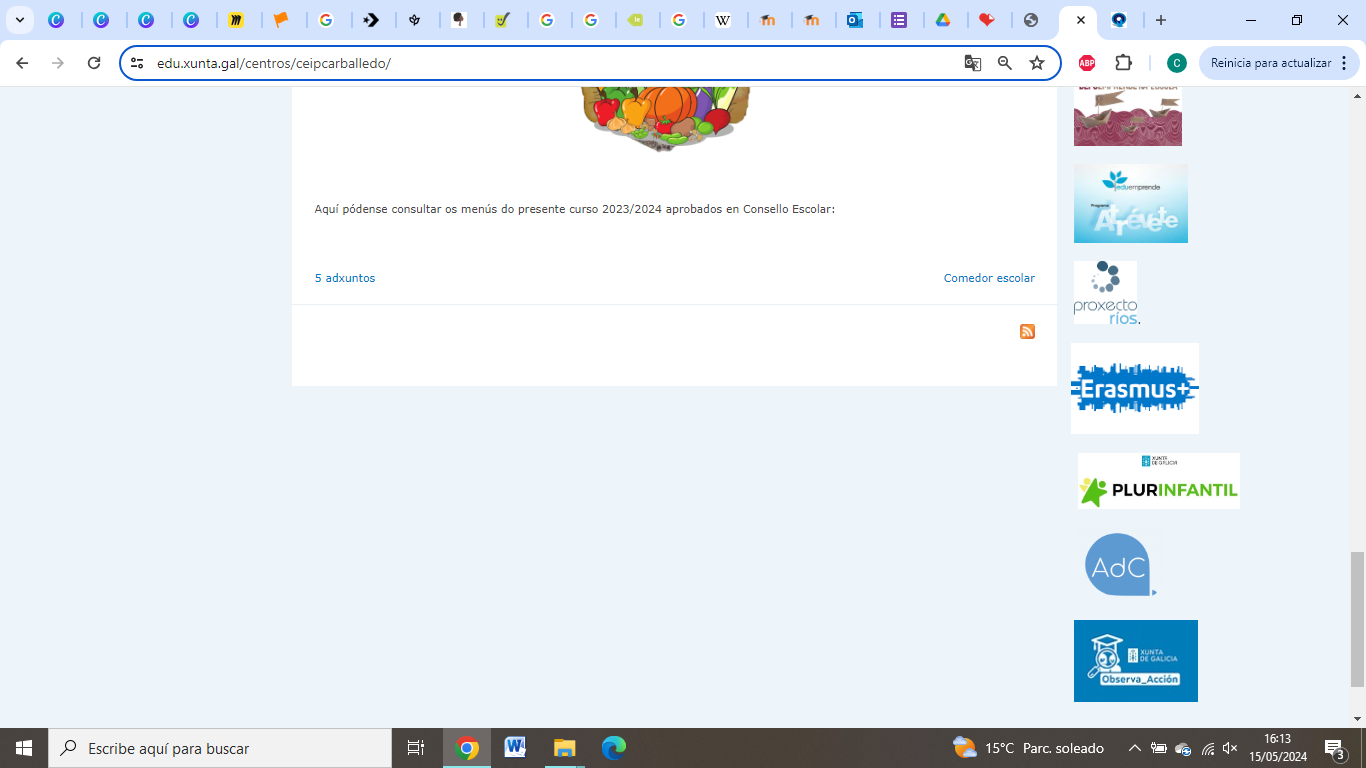Click the Google Translate icon in address bar
This screenshot has width=1366, height=768.
coord(972,63)
